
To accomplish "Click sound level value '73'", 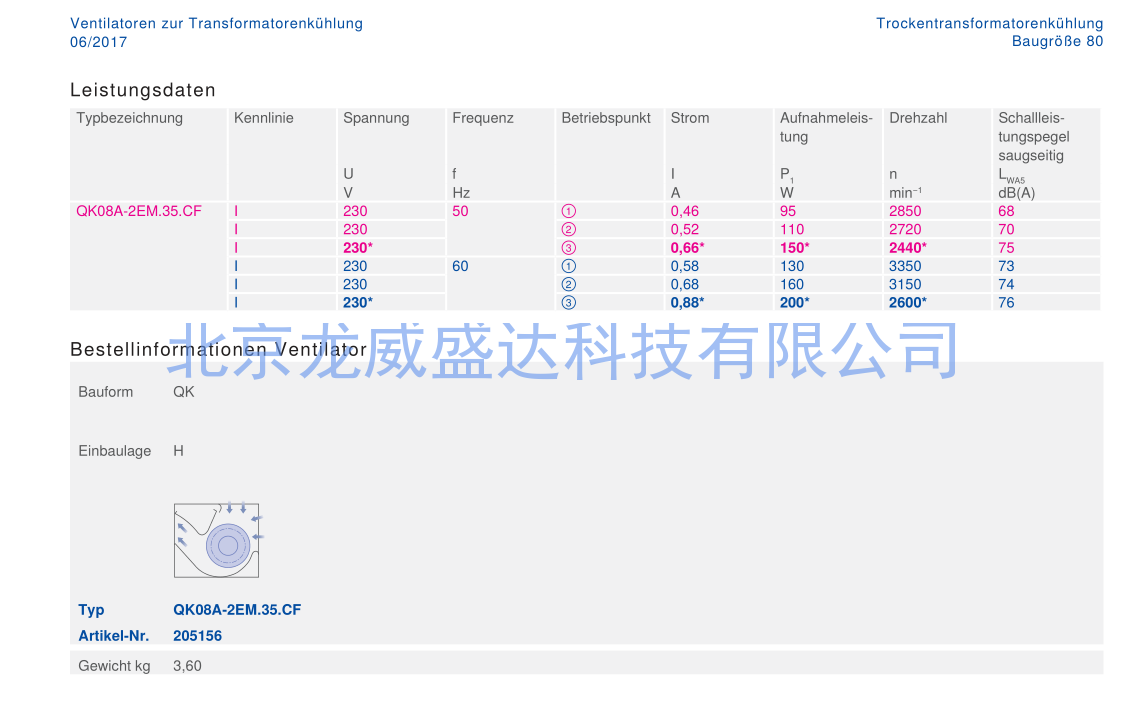I will [1006, 266].
